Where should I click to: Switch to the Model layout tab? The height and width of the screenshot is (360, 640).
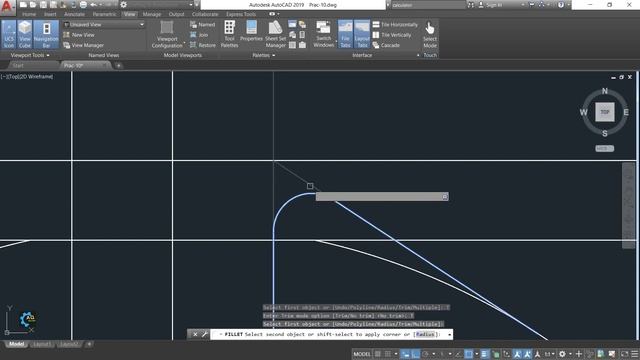click(17, 344)
